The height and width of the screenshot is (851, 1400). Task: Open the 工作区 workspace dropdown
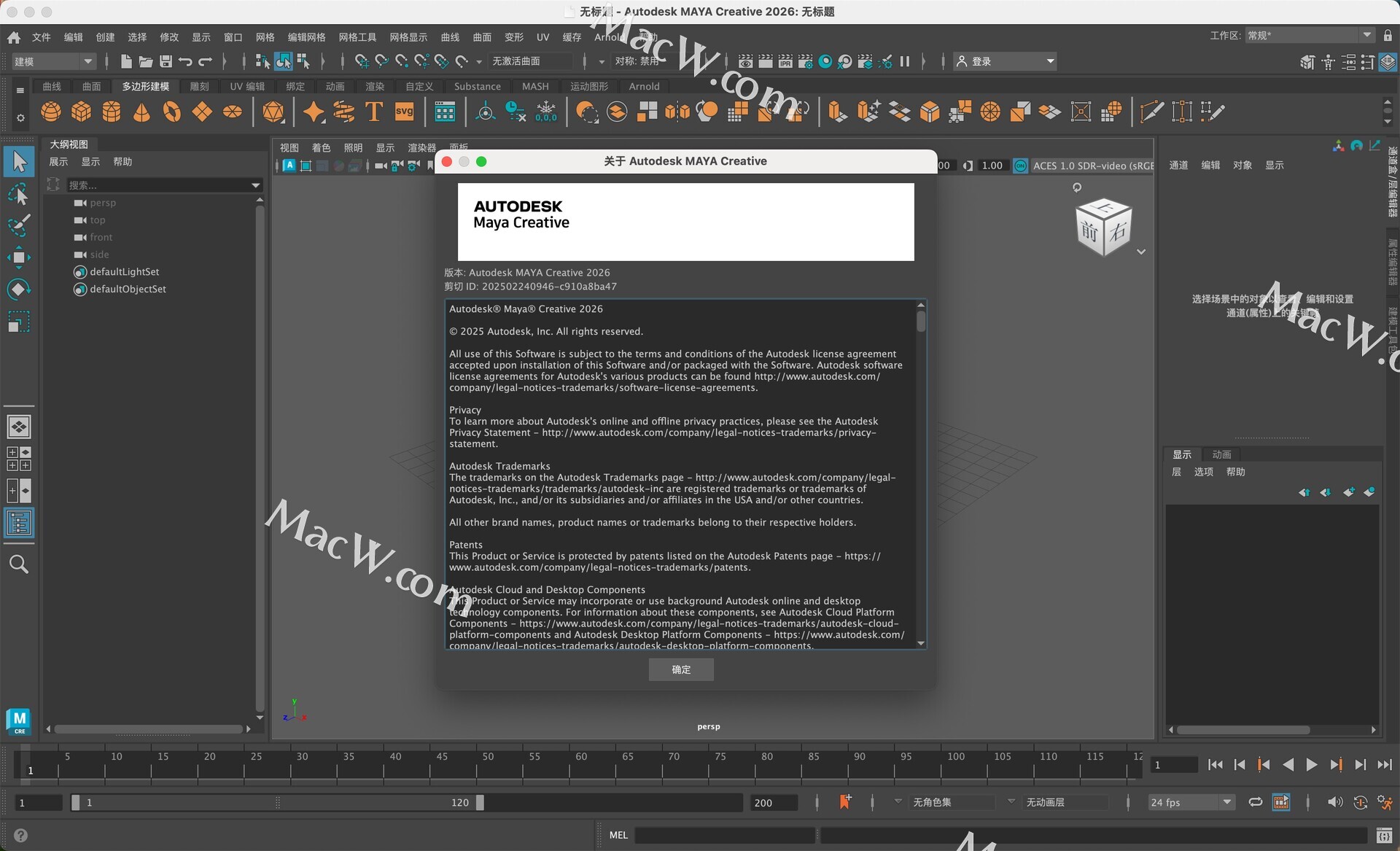pos(1310,35)
